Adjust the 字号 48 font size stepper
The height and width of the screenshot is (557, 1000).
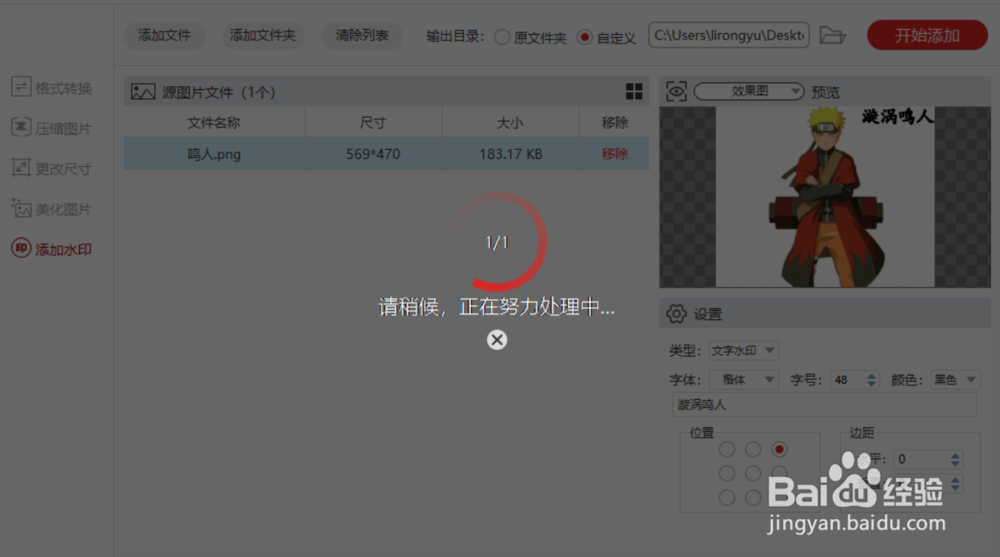(872, 380)
